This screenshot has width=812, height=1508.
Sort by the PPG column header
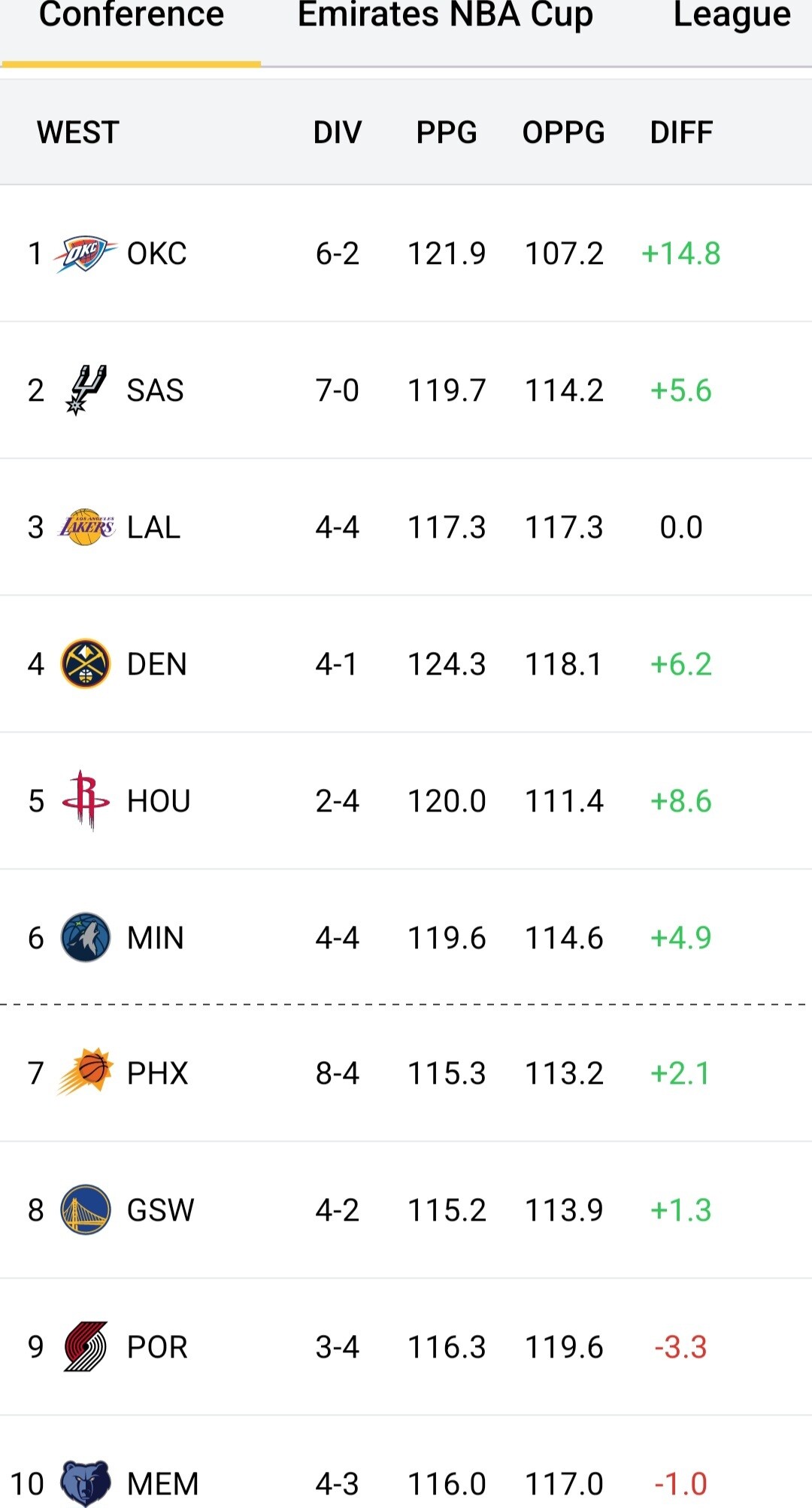[447, 132]
